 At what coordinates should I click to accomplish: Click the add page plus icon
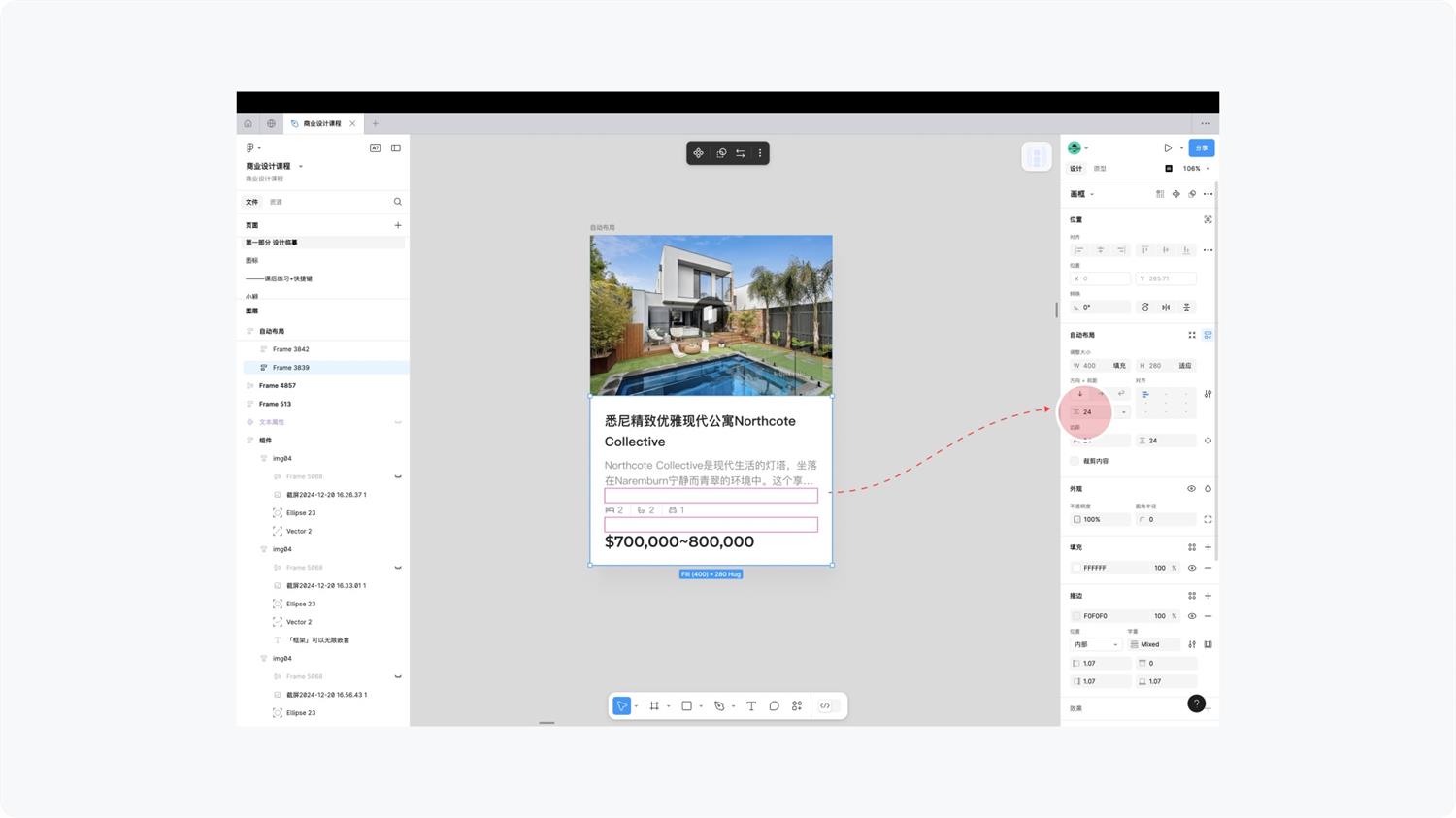coord(397,225)
